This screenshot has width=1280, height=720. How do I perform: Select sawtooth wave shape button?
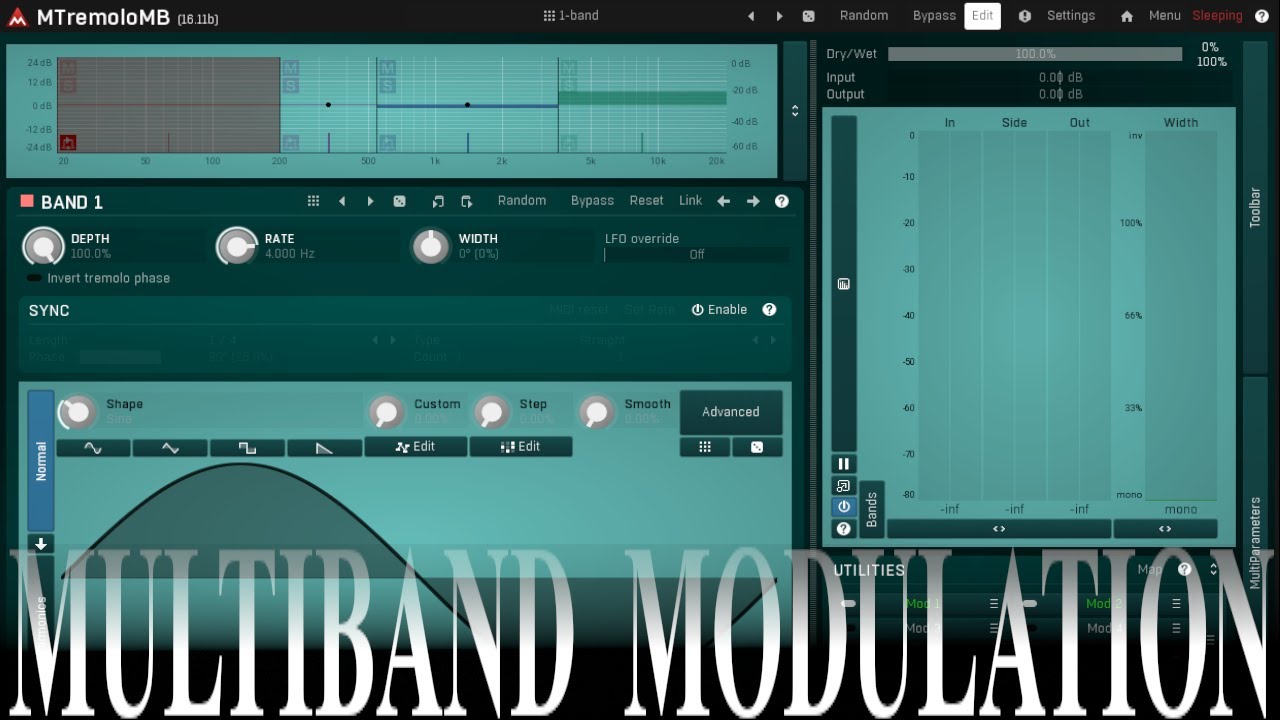coord(324,447)
